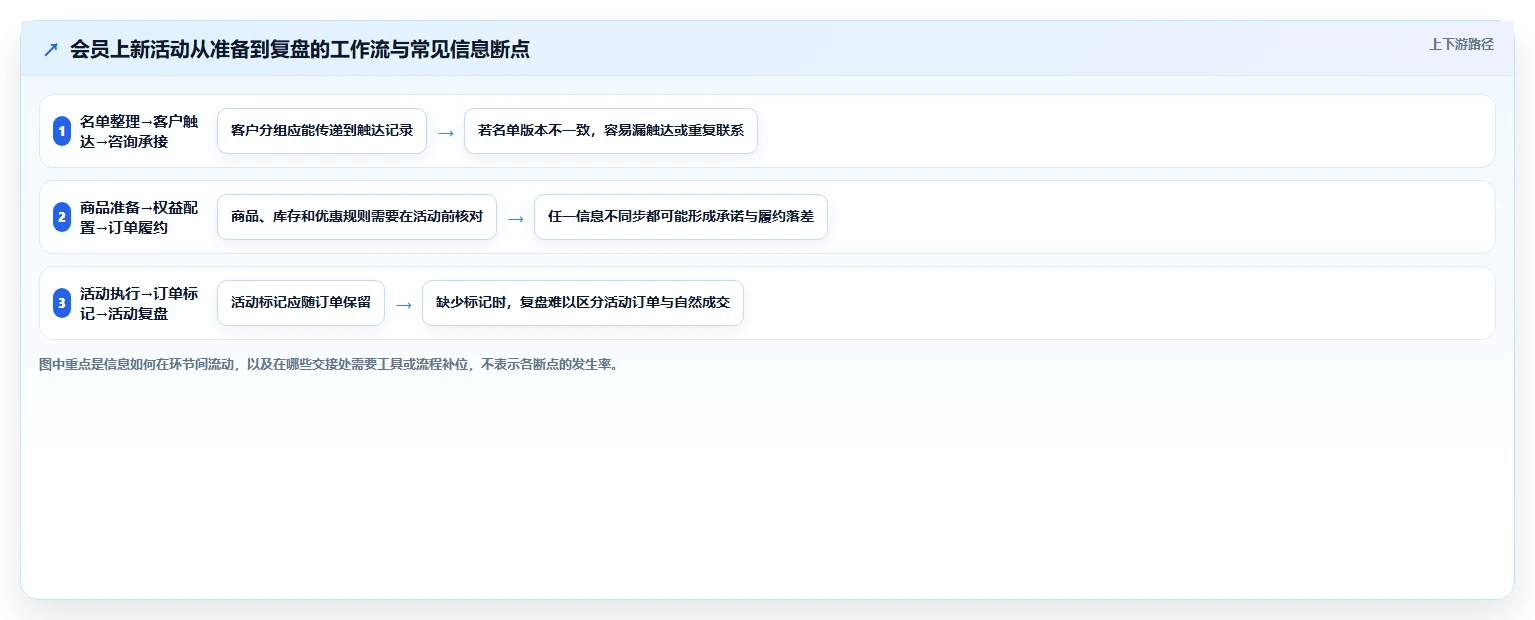Click the arrow icon beside the workflow title

coord(51,50)
